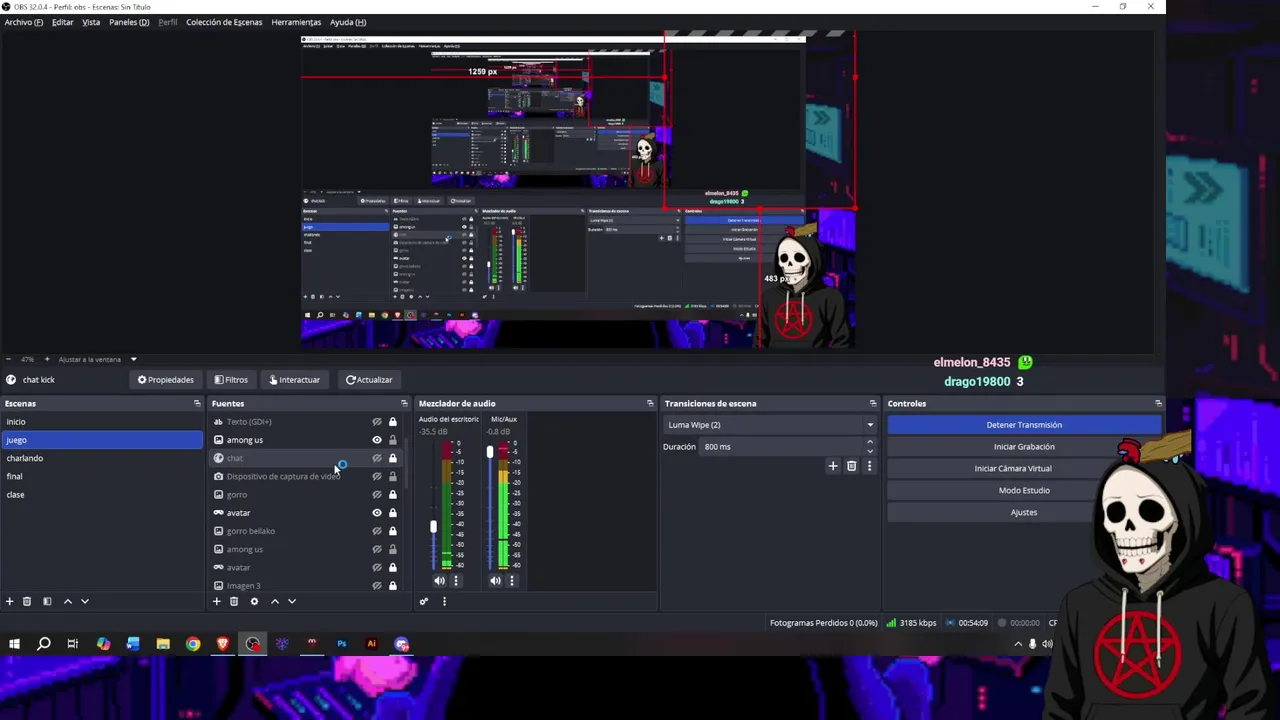The width and height of the screenshot is (1280, 720).
Task: Toggle lock on the gorro bellako source
Action: click(x=393, y=531)
